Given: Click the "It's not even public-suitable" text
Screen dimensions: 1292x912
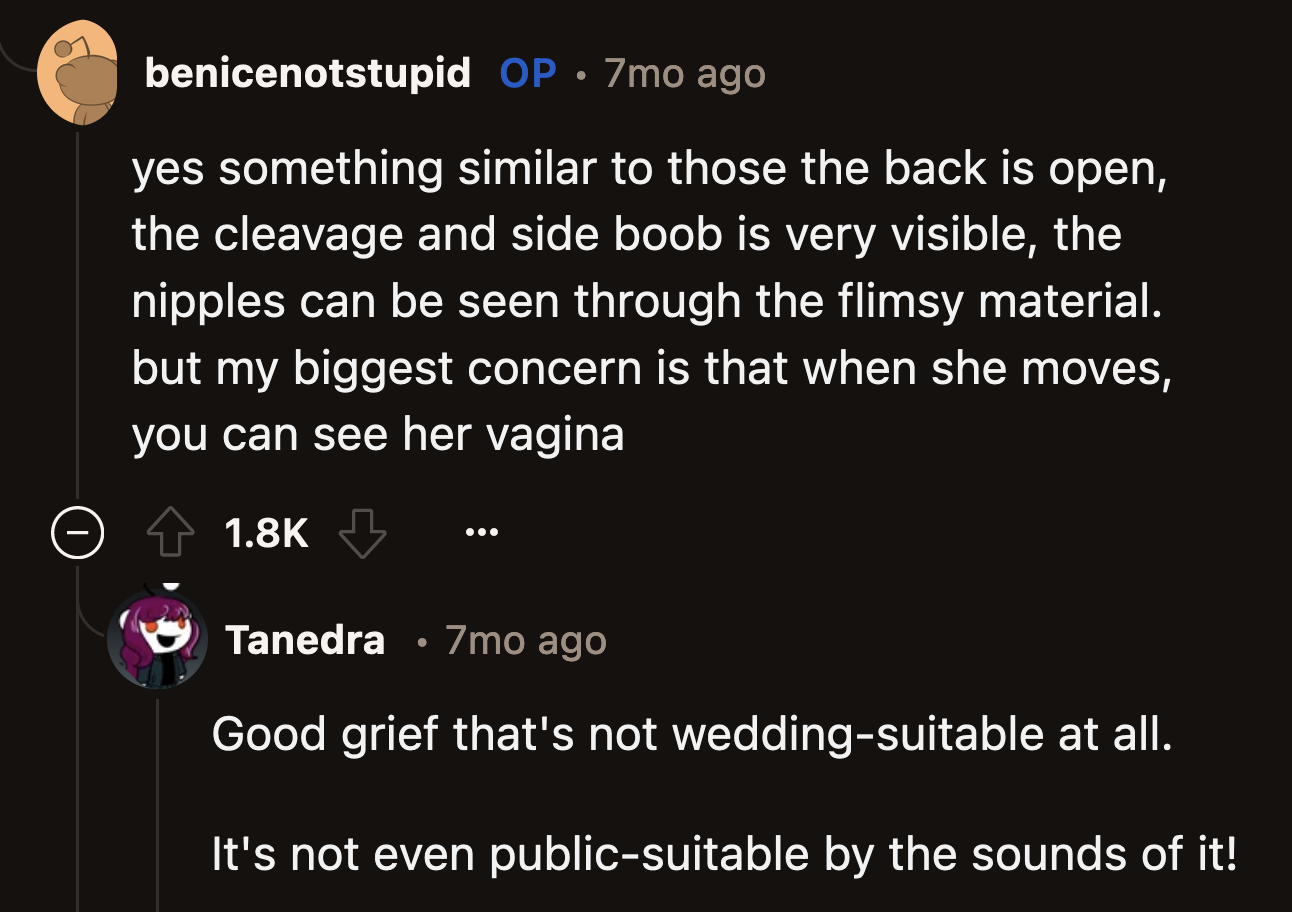Looking at the screenshot, I should tap(724, 855).
